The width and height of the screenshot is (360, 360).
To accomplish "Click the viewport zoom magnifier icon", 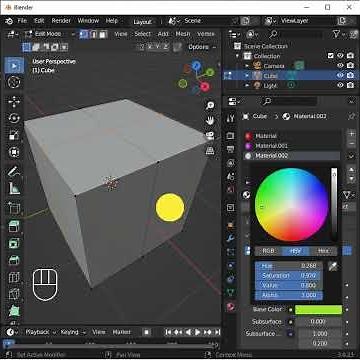I will pyautogui.click(x=210, y=106).
